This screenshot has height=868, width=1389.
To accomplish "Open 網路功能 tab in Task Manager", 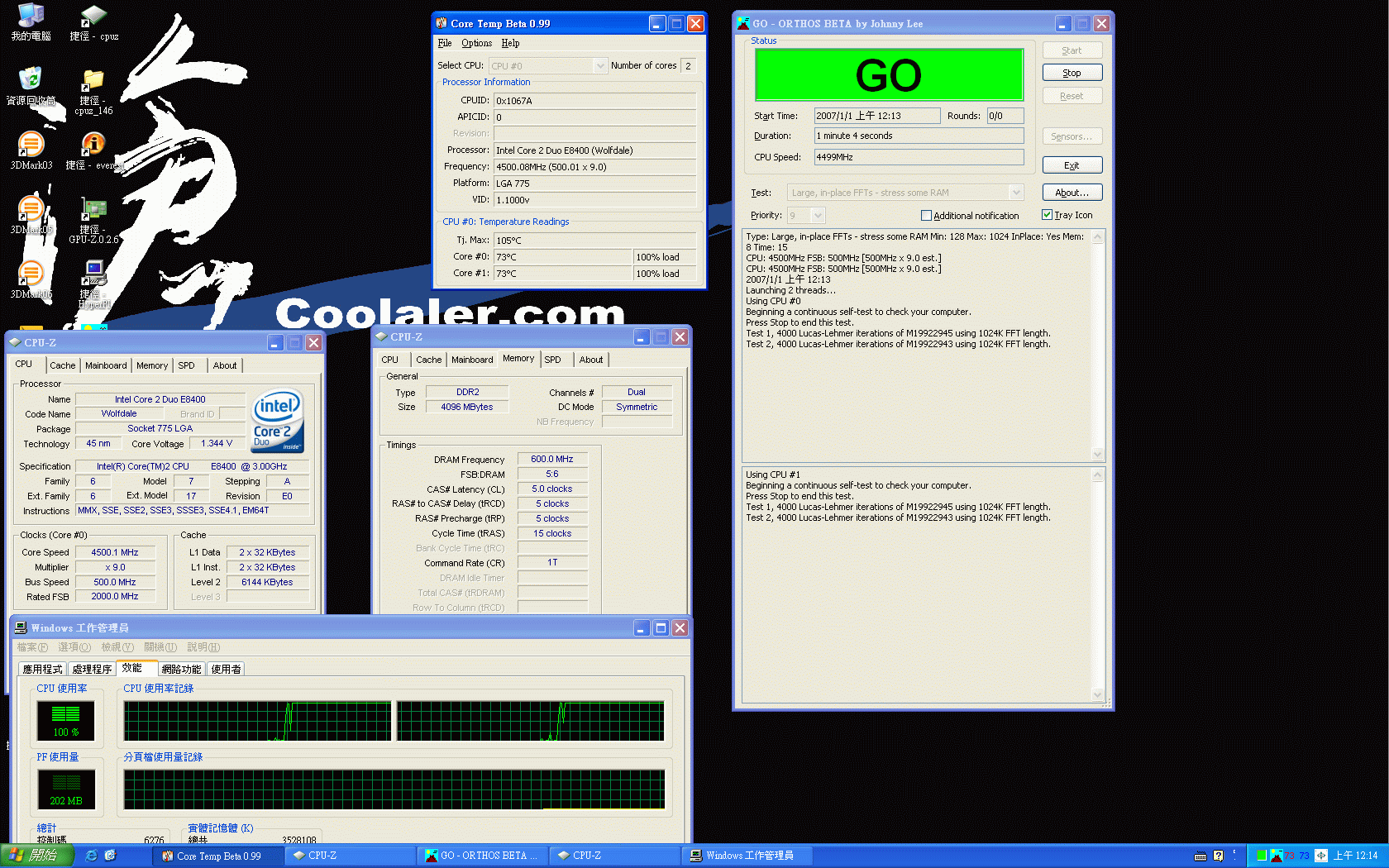I will [x=181, y=669].
